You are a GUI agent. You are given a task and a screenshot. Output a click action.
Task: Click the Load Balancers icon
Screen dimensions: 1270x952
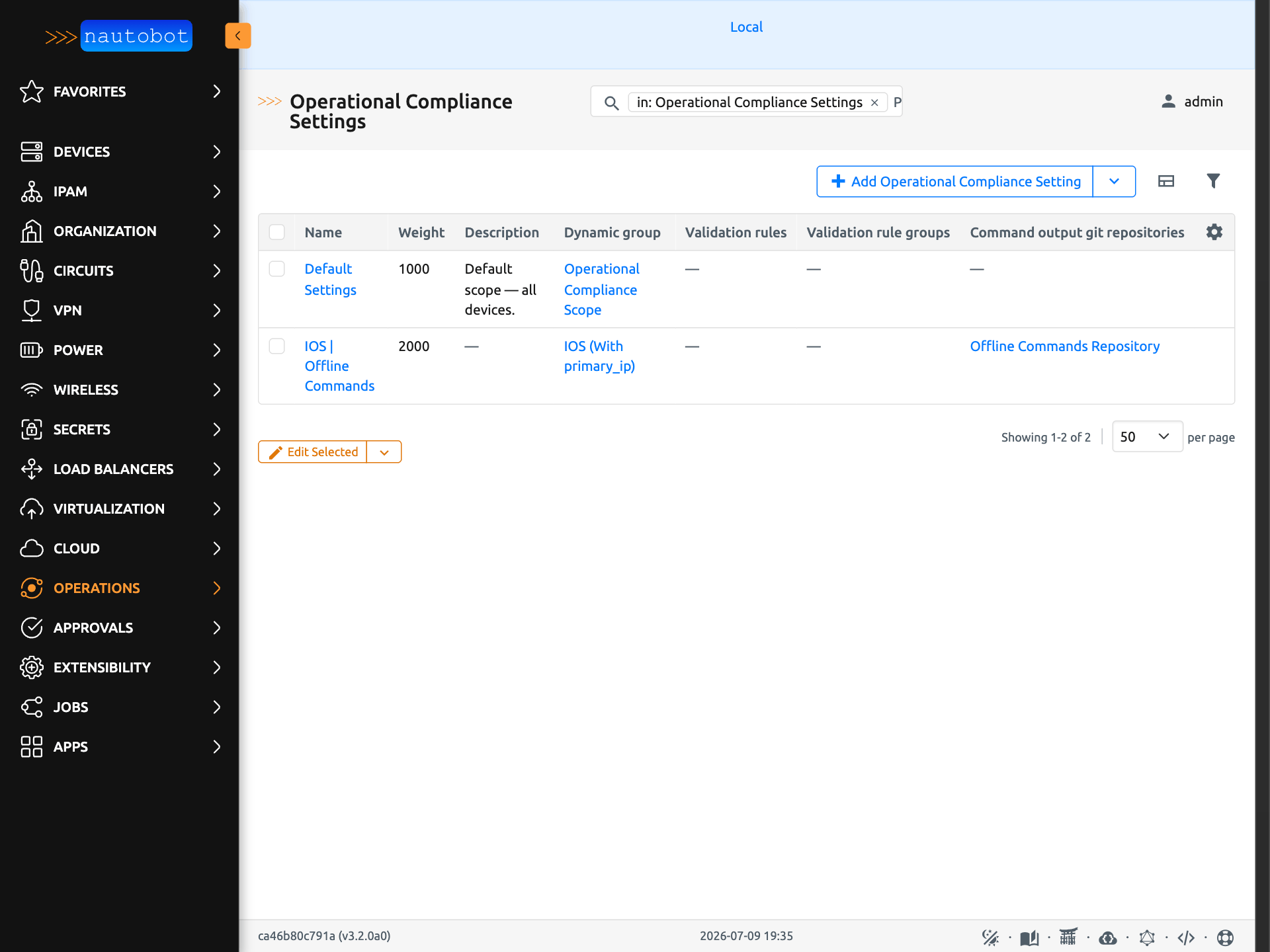click(x=32, y=469)
